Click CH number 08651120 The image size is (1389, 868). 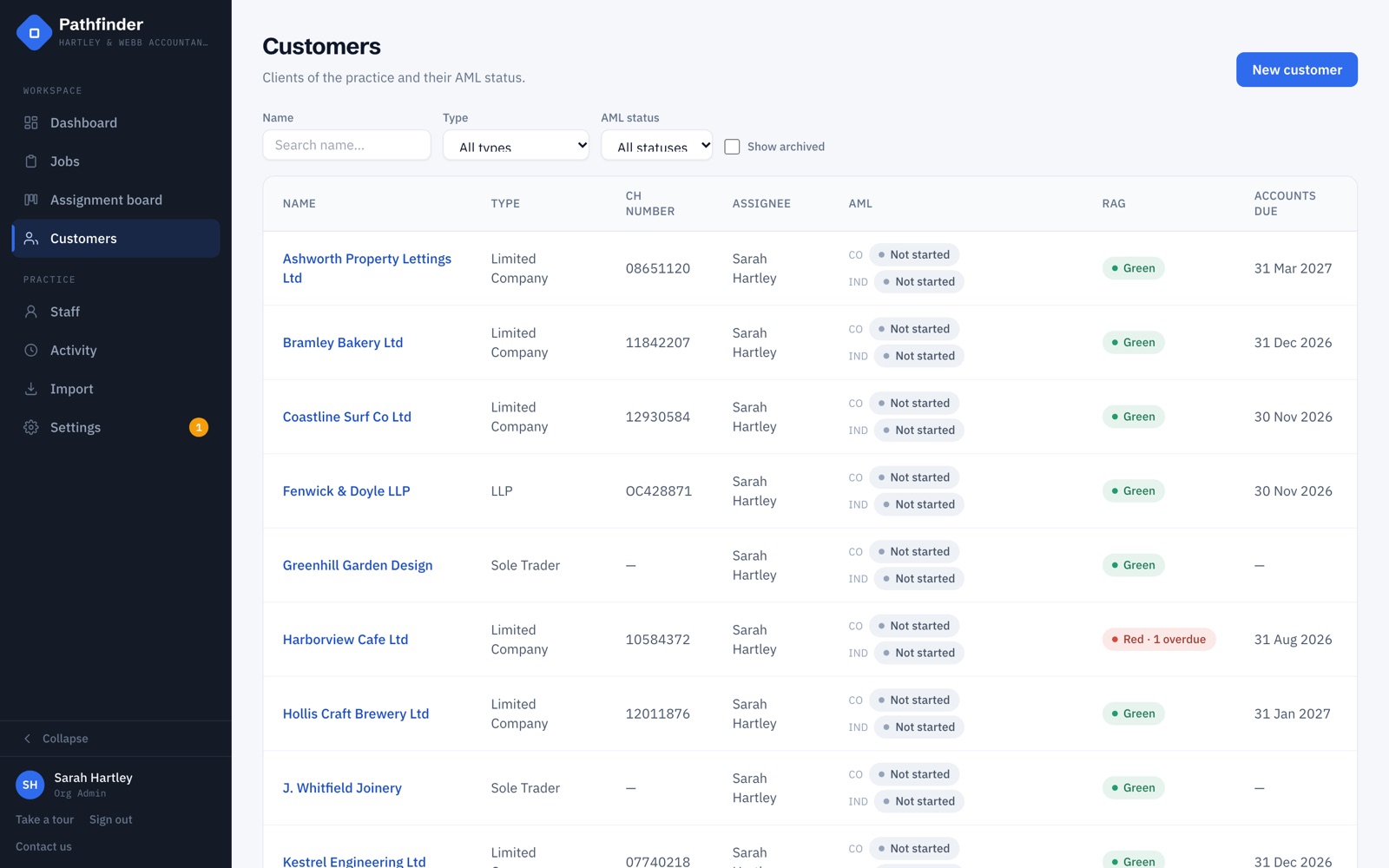(x=658, y=268)
